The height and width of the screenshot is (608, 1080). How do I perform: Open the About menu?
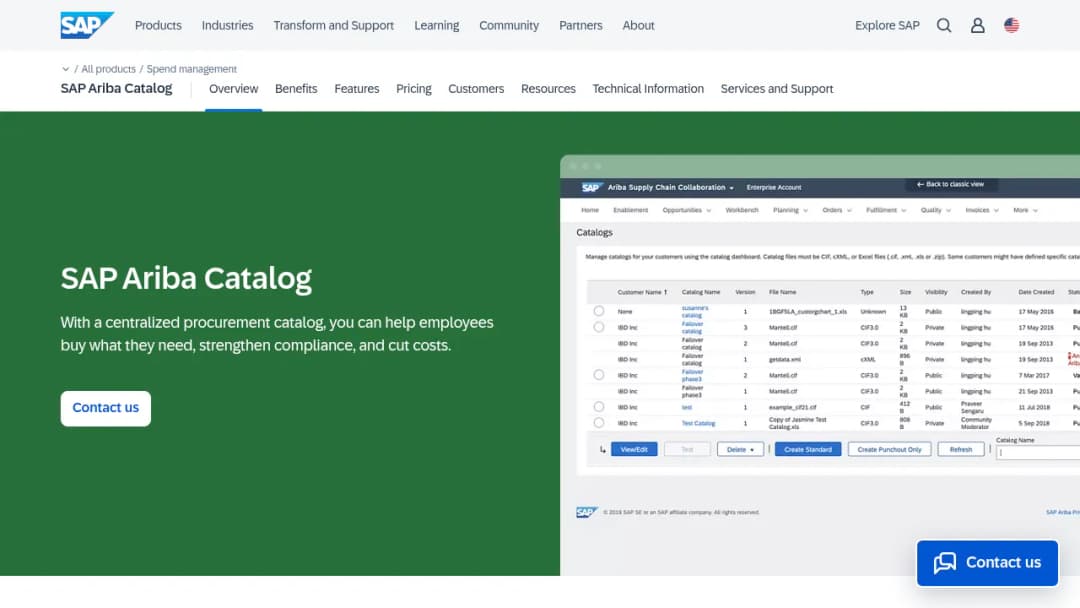(x=638, y=25)
